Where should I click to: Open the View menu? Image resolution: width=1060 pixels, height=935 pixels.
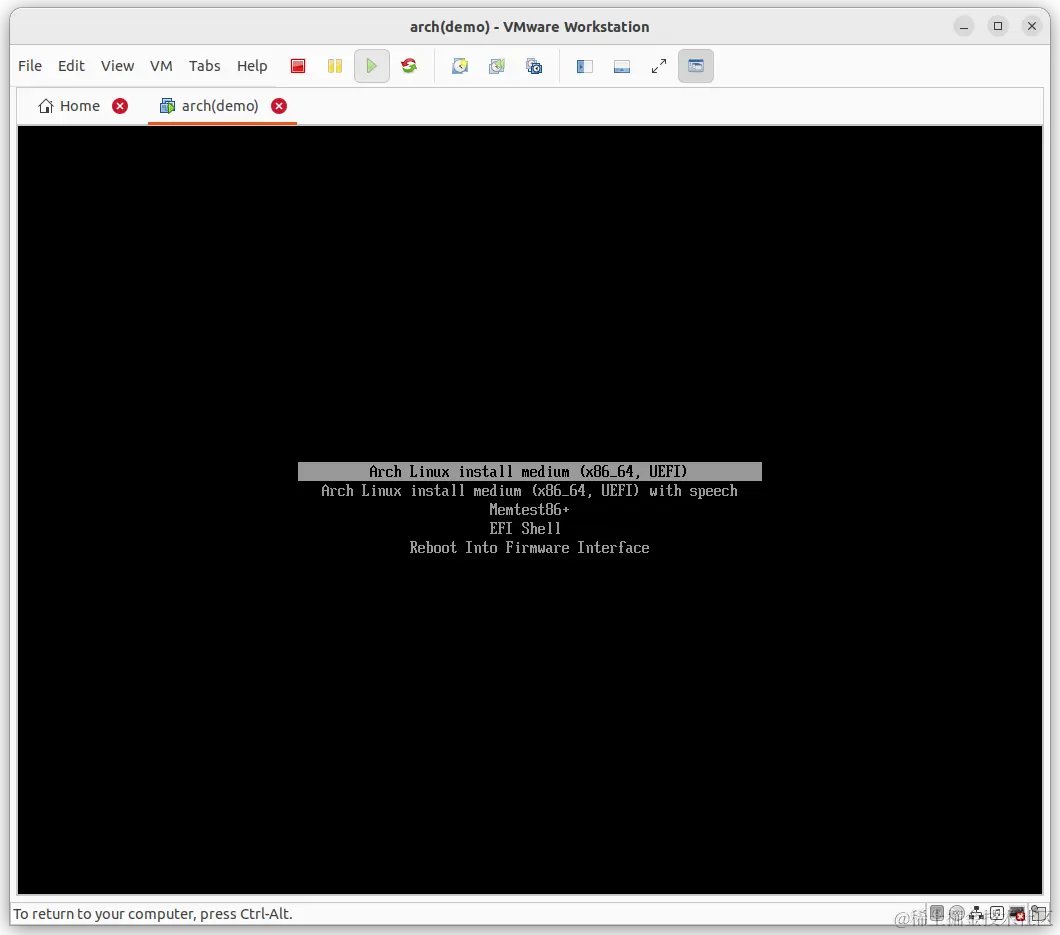click(x=118, y=66)
